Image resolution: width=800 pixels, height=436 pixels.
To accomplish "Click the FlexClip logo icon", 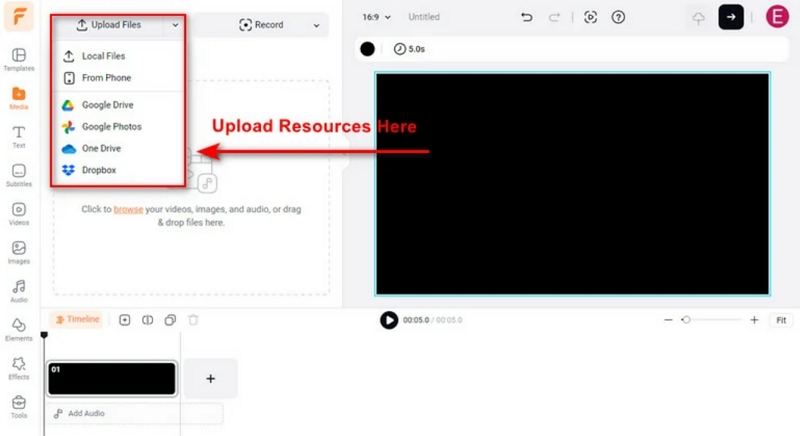I will coord(19,16).
